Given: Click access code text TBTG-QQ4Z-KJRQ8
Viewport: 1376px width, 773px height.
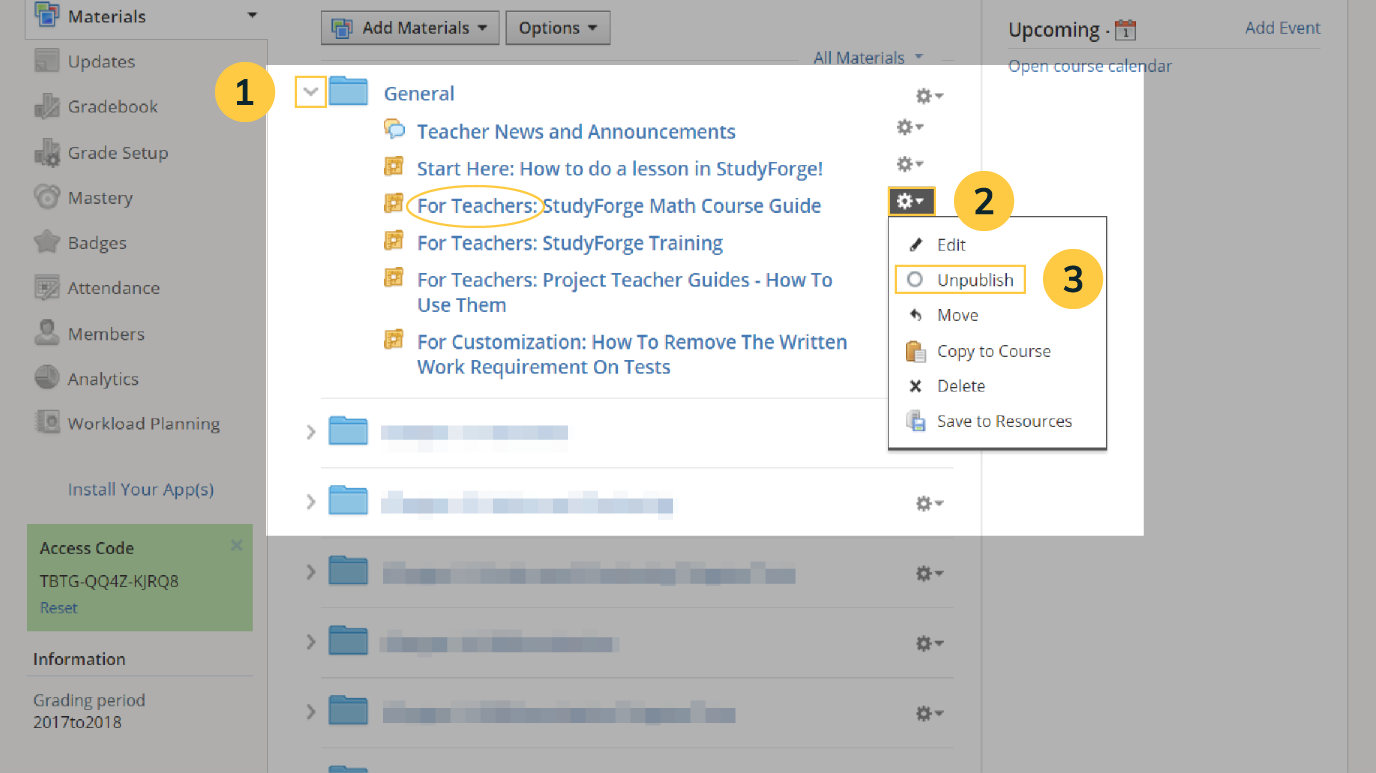Looking at the screenshot, I should point(109,580).
